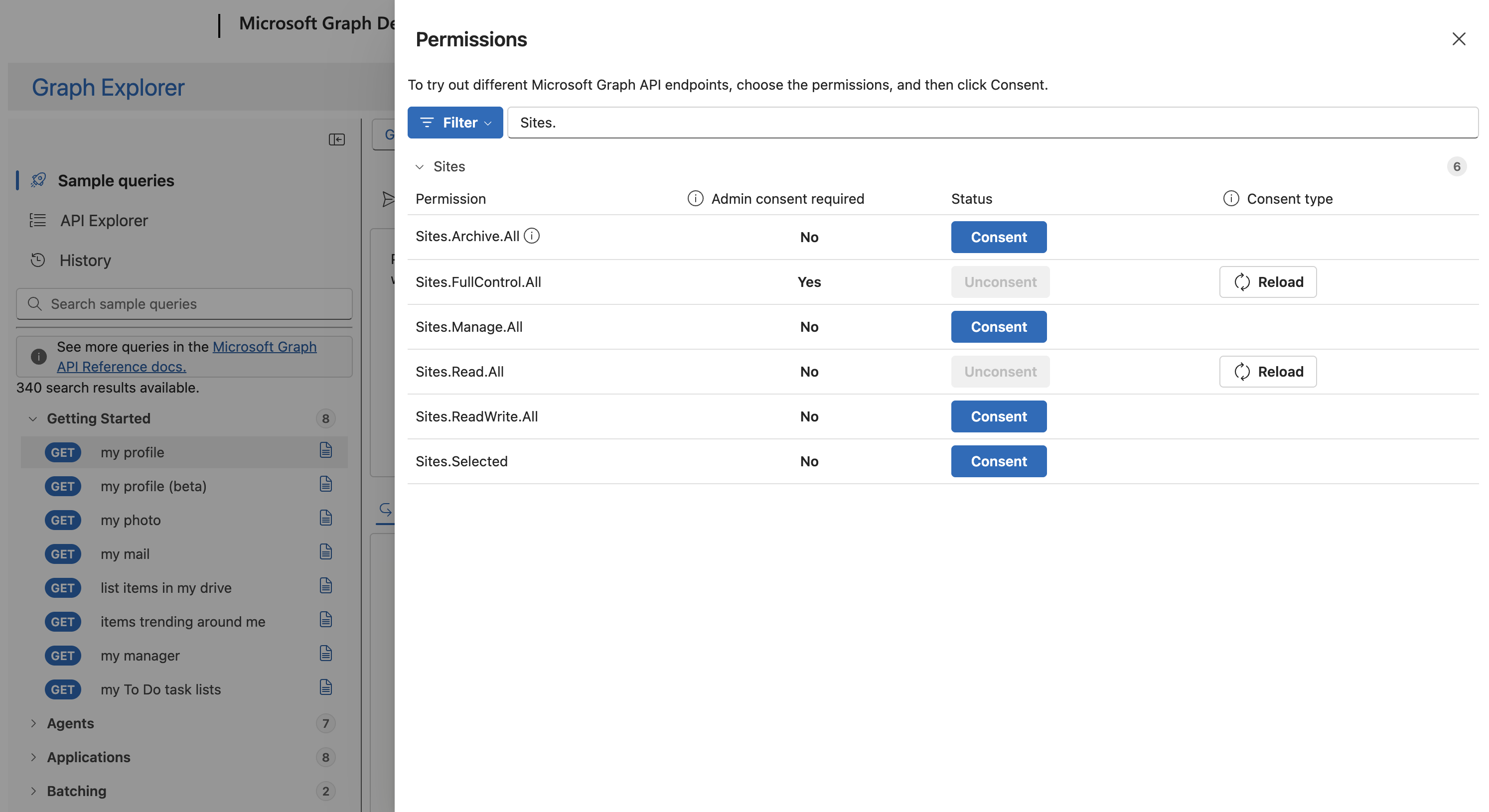Reload consent type for Sites.FullControl.All
The image size is (1489, 812).
[x=1268, y=282]
